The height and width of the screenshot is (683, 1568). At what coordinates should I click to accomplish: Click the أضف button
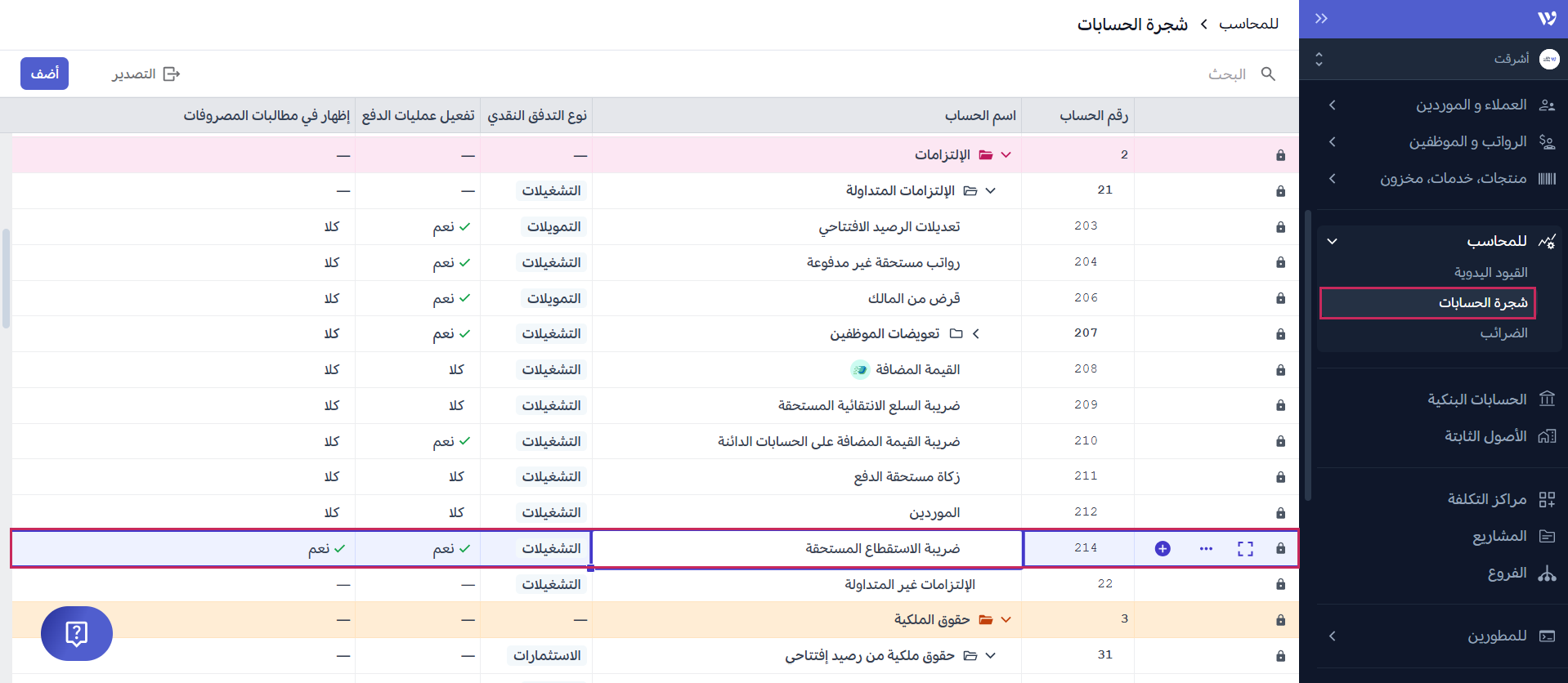45,74
